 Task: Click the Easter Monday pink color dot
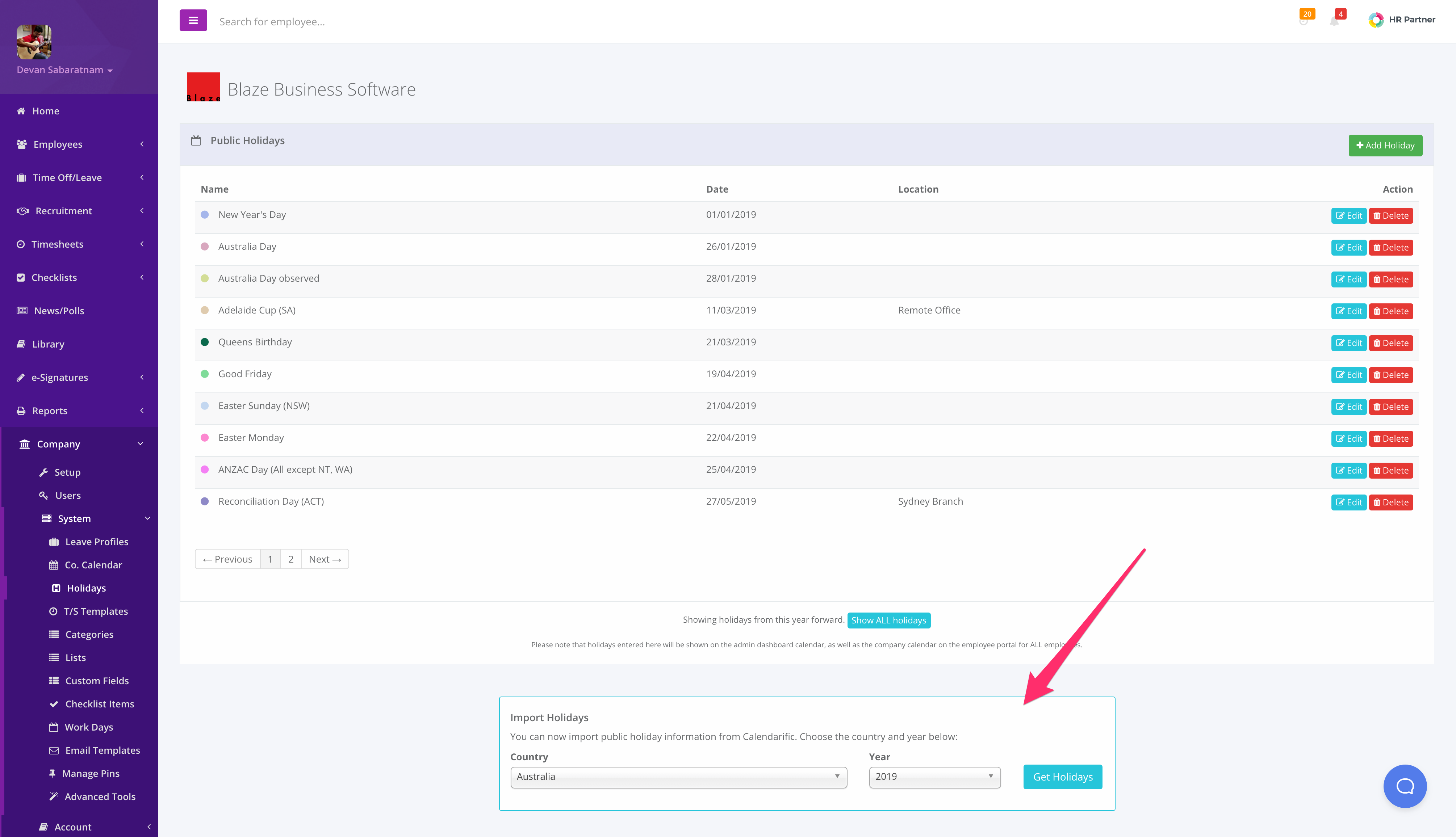pyautogui.click(x=205, y=437)
